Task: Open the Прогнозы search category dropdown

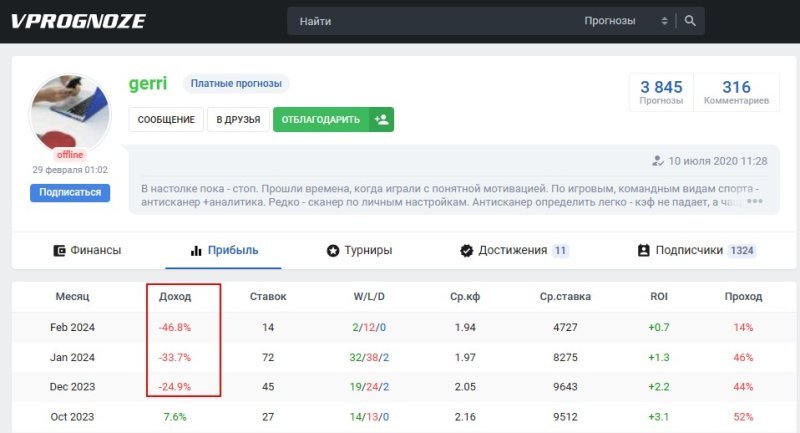Action: pos(625,21)
